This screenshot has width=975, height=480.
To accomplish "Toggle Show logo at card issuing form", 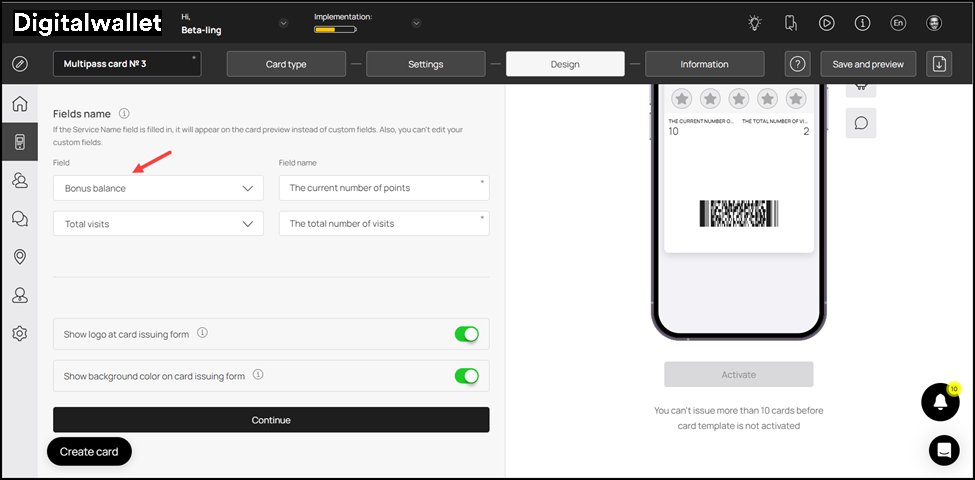I will coord(466,335).
